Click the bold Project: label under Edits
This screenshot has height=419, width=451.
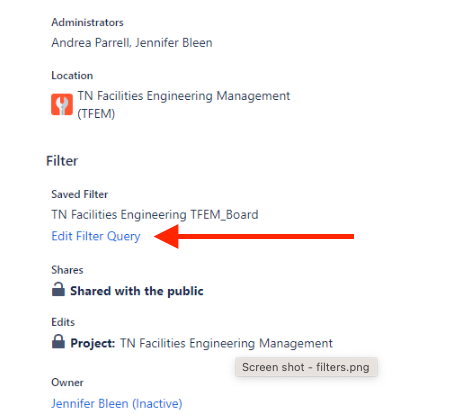[x=93, y=343]
